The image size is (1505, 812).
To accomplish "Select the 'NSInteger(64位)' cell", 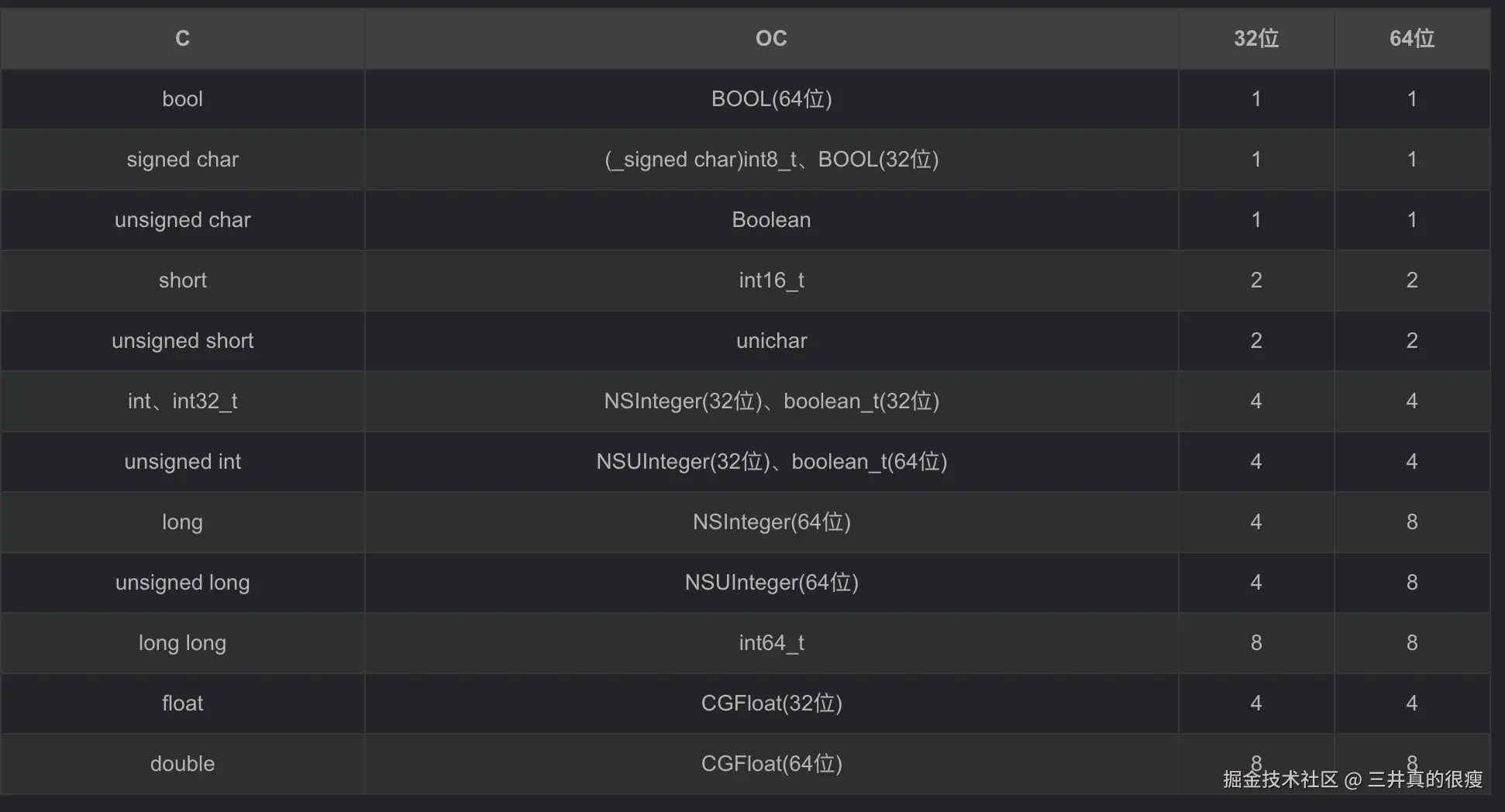I will [771, 522].
